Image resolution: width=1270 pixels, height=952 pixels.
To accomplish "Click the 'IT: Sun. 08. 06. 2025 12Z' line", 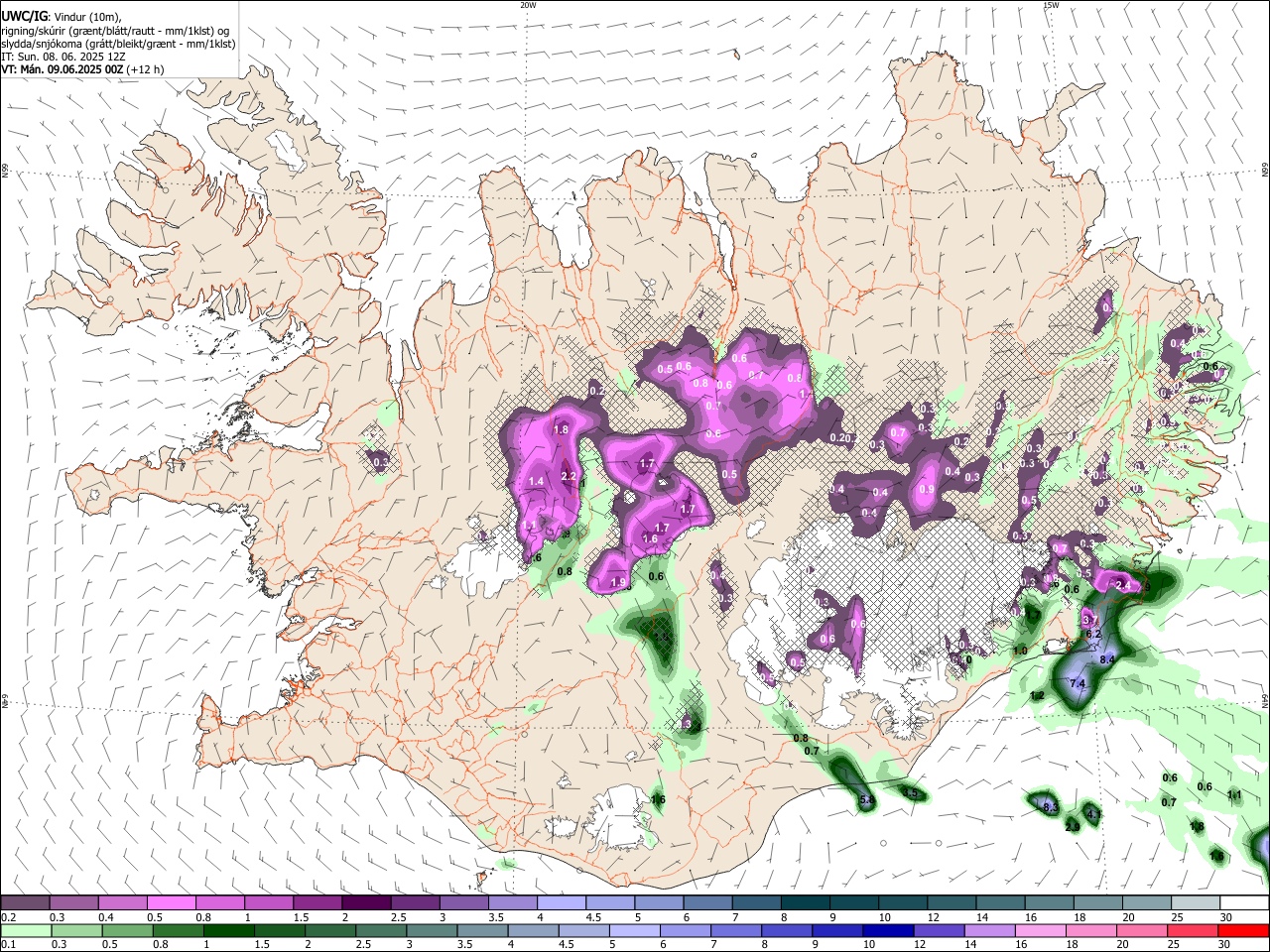I will point(63,57).
